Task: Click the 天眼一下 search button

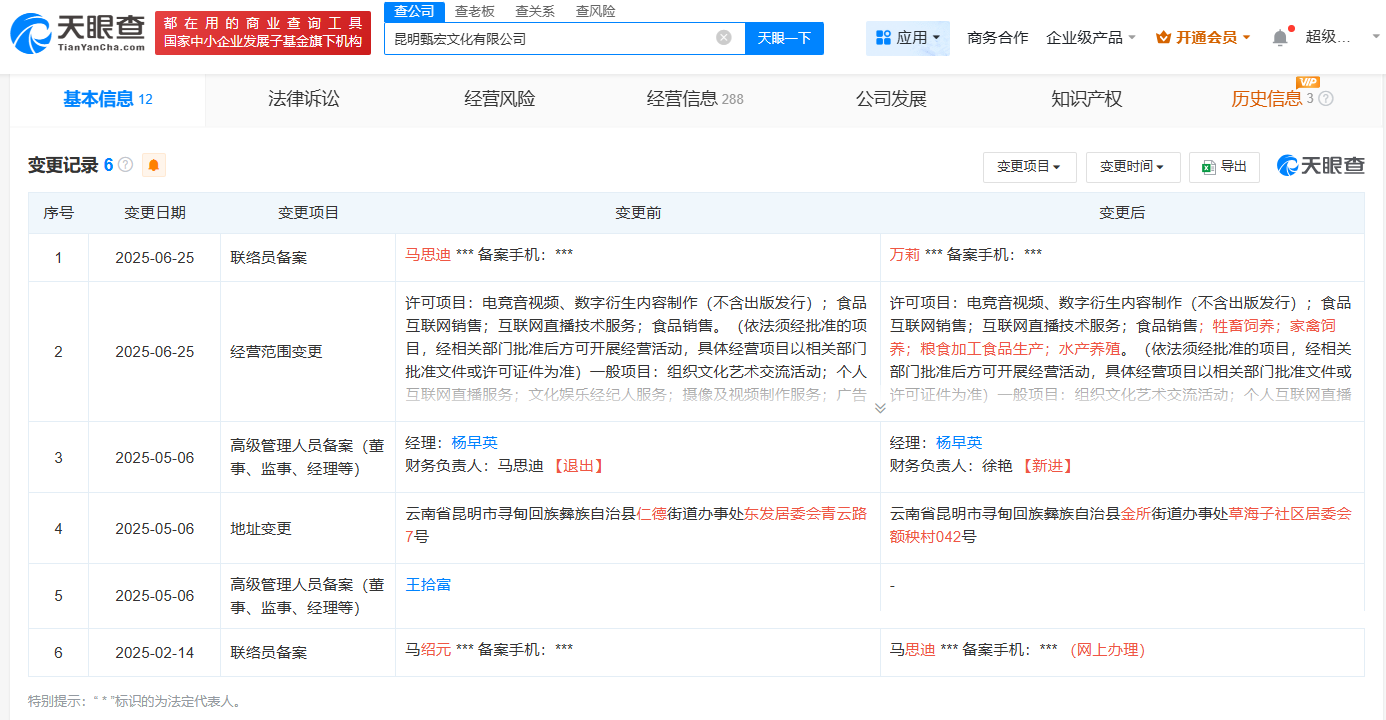Action: coord(784,38)
